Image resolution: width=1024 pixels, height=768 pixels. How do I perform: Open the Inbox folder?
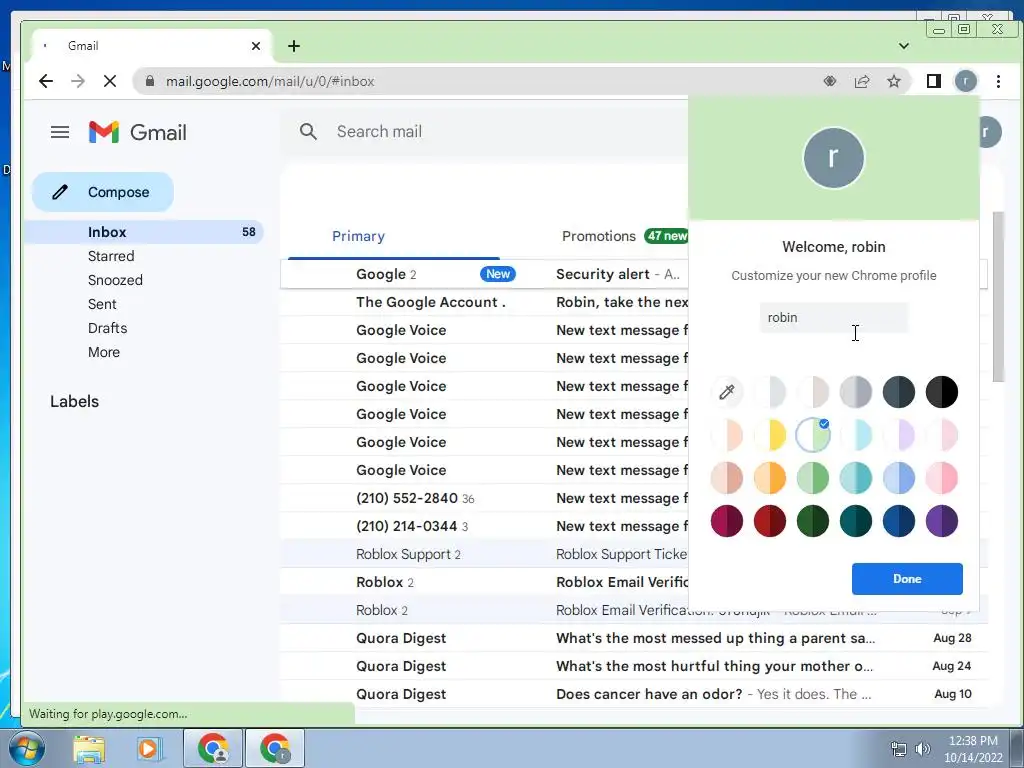144,232
